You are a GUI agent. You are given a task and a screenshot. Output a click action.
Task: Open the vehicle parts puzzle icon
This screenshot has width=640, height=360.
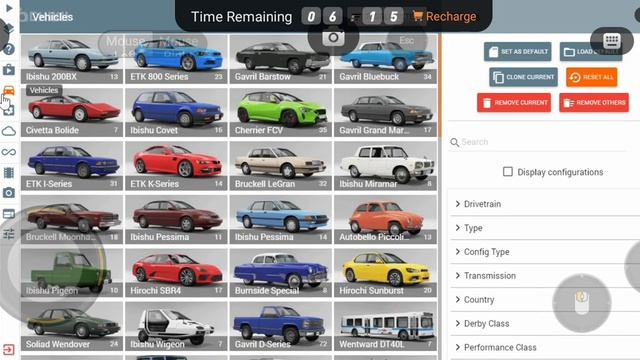click(9, 110)
